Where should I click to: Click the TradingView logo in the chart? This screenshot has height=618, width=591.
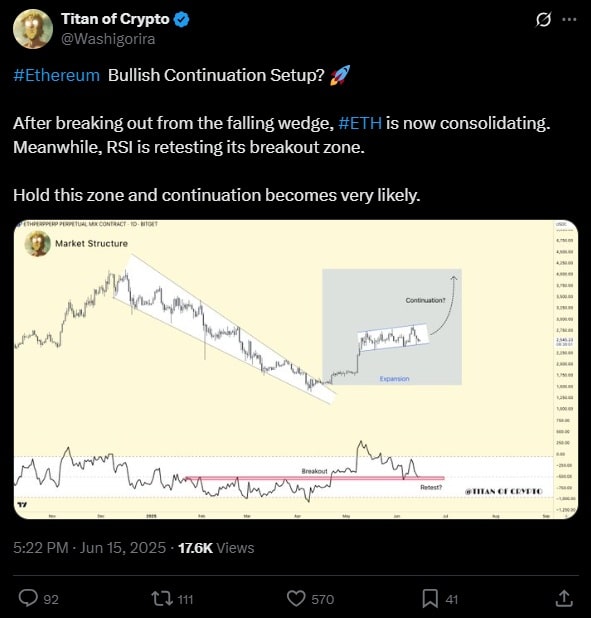coord(22,505)
